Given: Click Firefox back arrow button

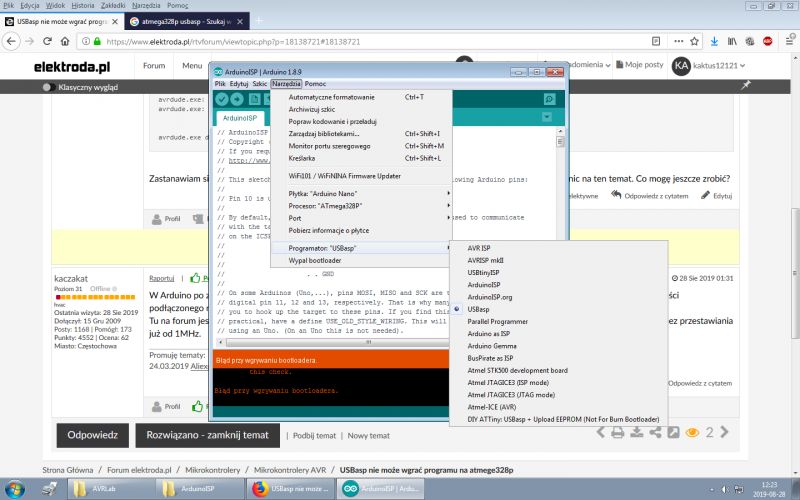Looking at the screenshot, I should click(11, 41).
